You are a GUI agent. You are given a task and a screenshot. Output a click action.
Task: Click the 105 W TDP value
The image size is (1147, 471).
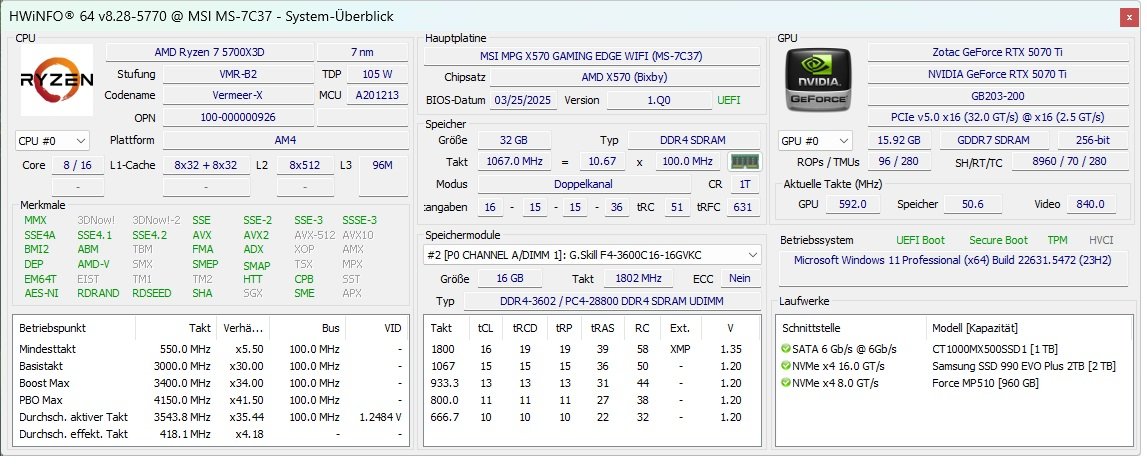point(377,74)
